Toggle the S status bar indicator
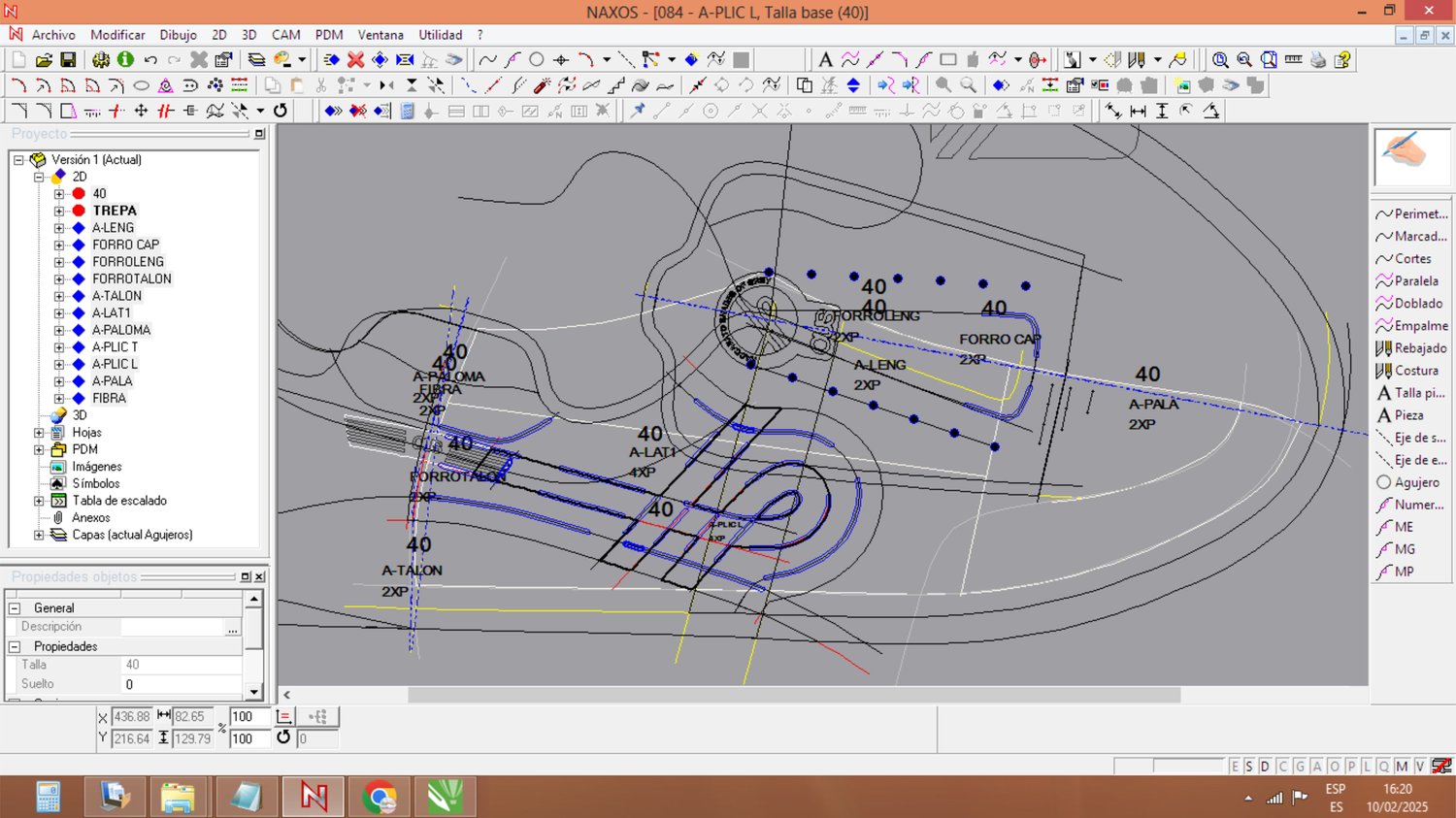Screen dimensions: 1456x818 [x=1249, y=767]
